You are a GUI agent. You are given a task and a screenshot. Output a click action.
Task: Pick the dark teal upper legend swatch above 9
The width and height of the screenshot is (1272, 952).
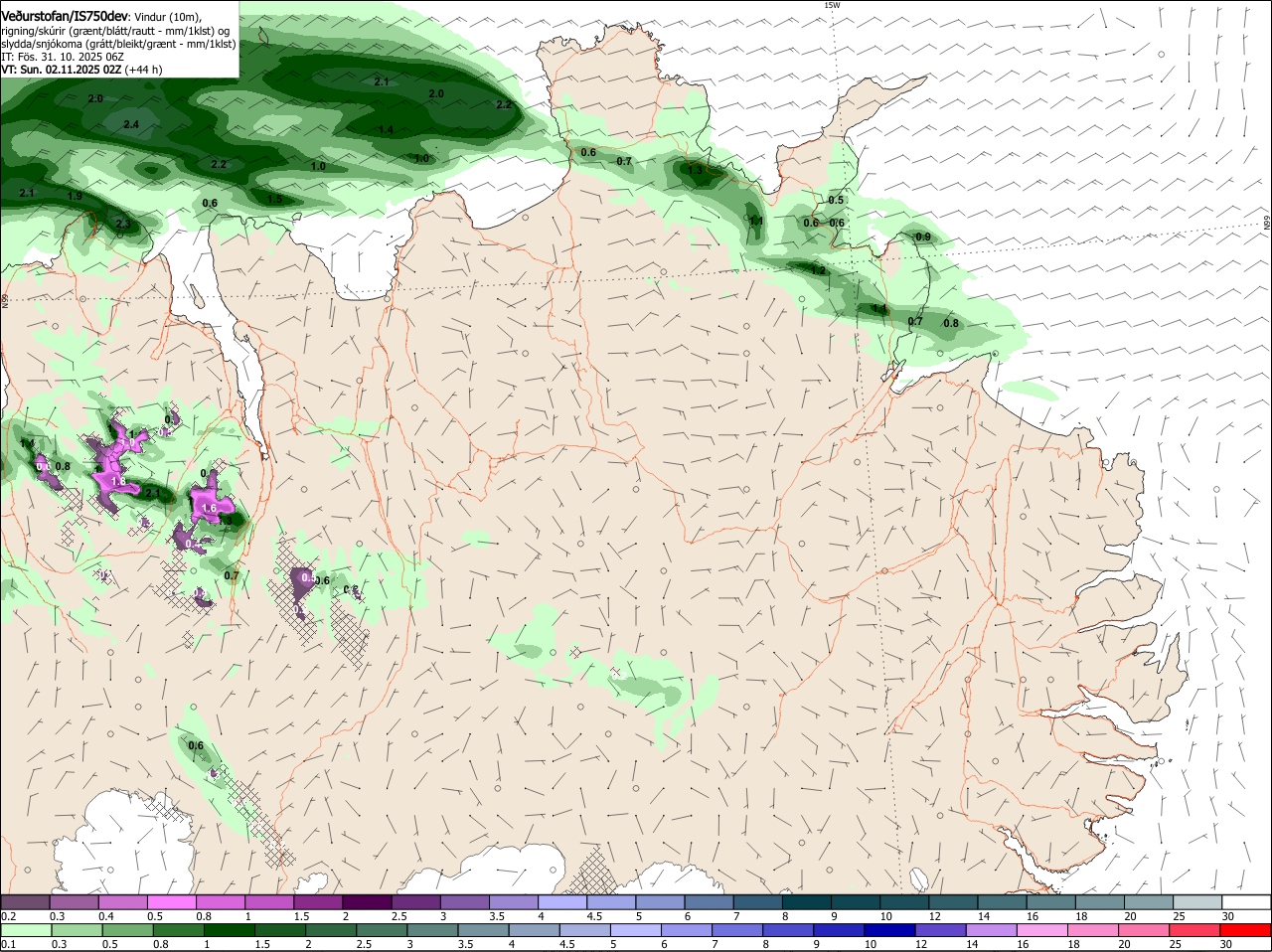[856, 902]
